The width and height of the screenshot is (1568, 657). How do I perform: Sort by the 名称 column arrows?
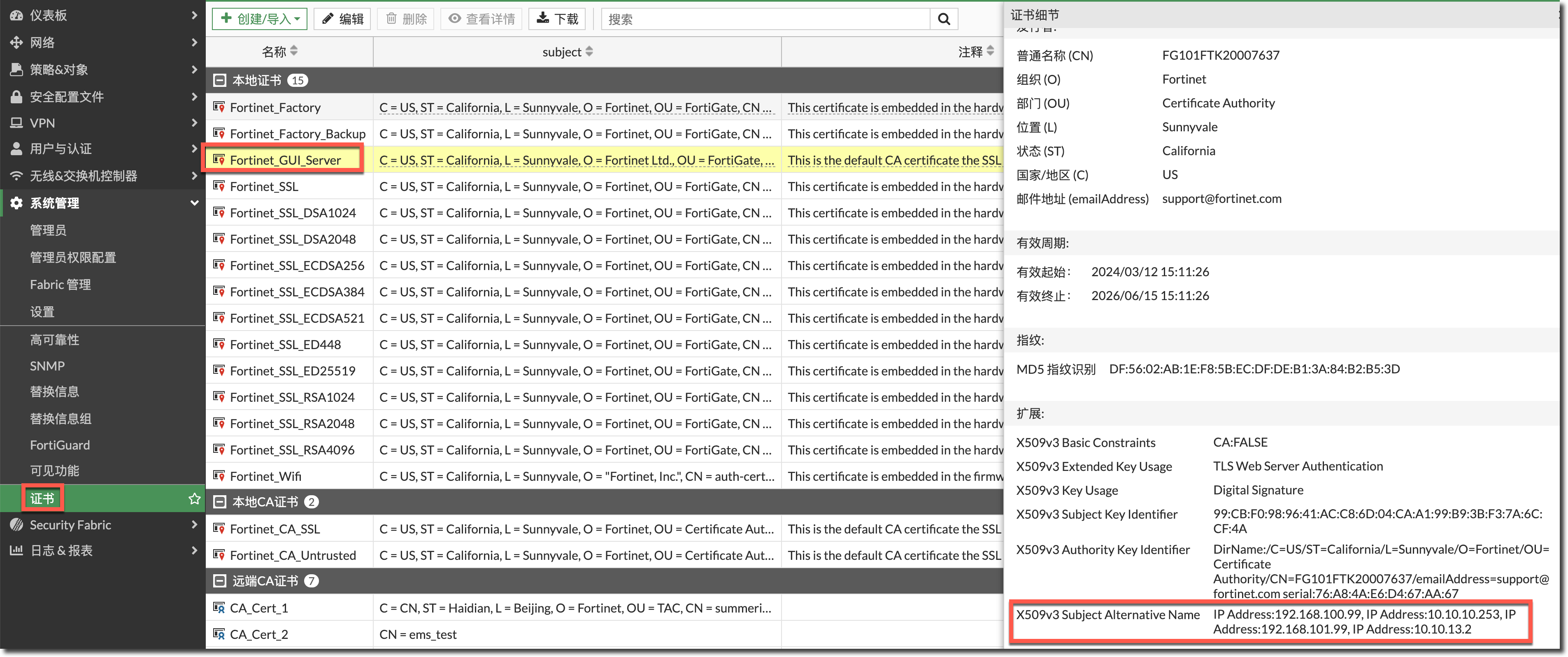click(x=294, y=51)
